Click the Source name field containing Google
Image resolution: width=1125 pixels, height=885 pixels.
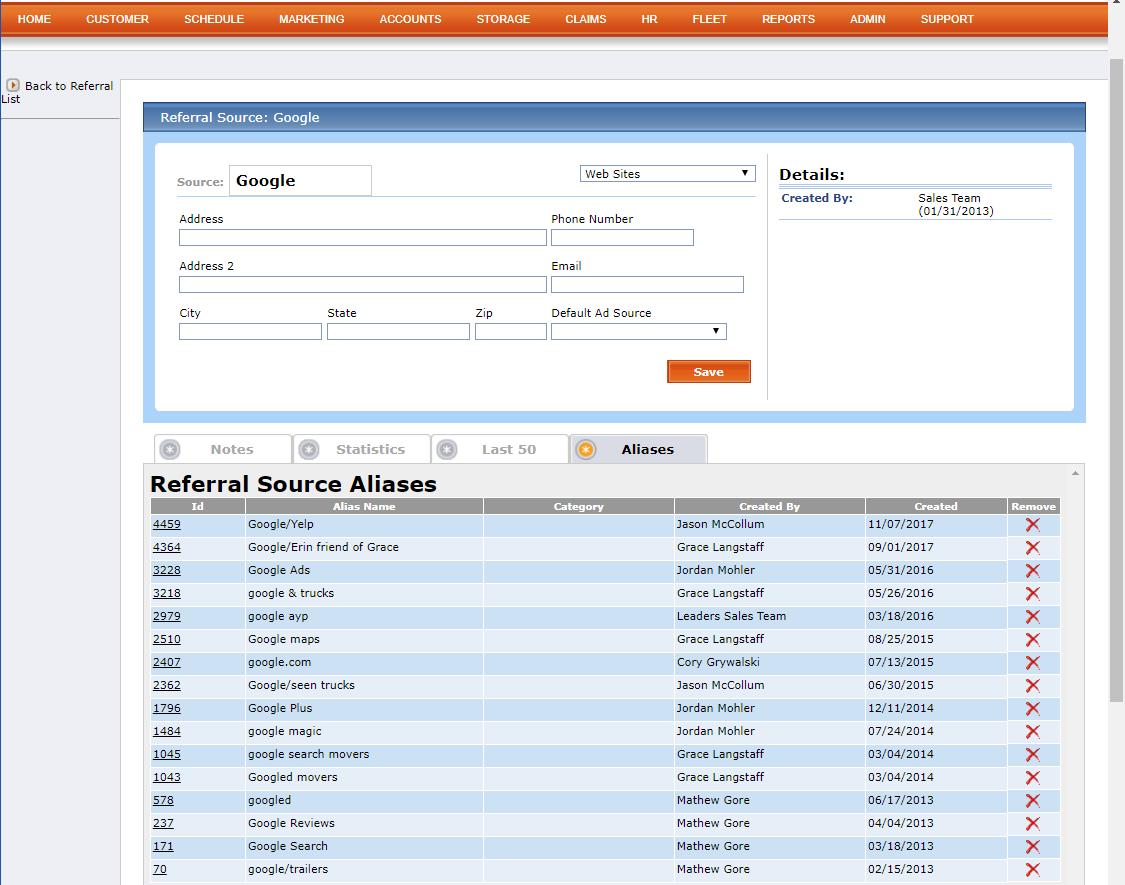(x=300, y=180)
